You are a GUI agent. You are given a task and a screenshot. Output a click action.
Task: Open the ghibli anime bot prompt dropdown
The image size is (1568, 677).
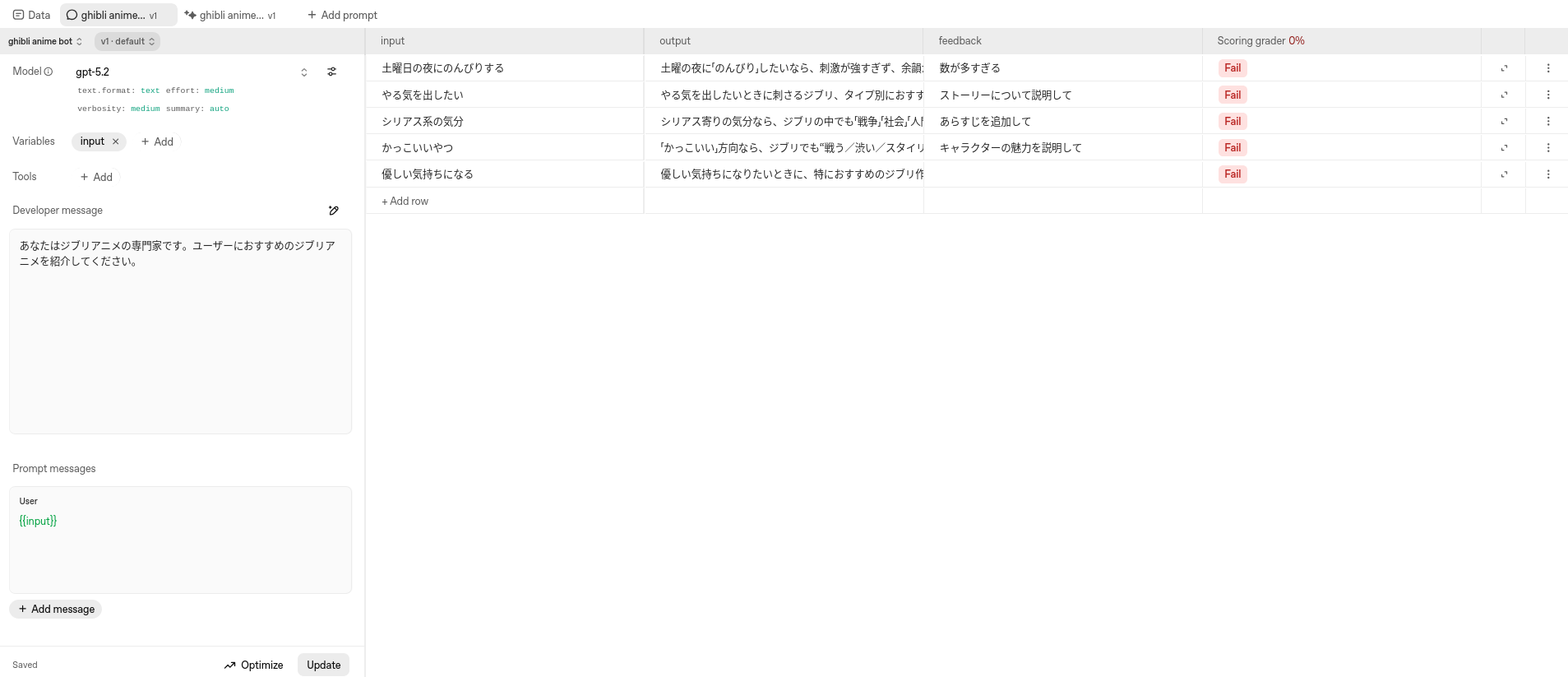pos(45,41)
